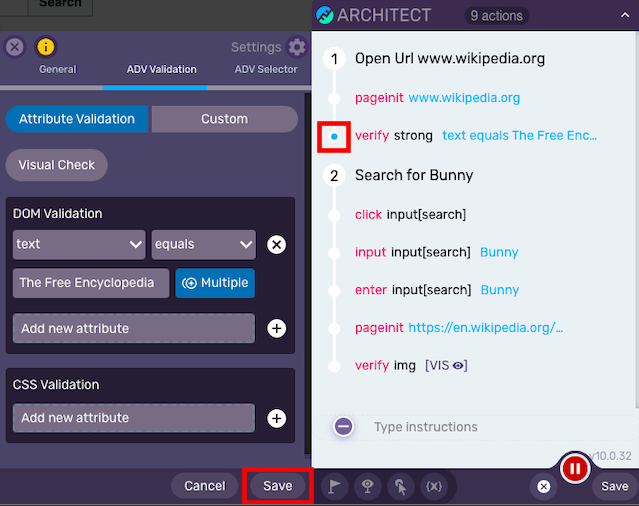Select the 'verify img' action

[411, 365]
